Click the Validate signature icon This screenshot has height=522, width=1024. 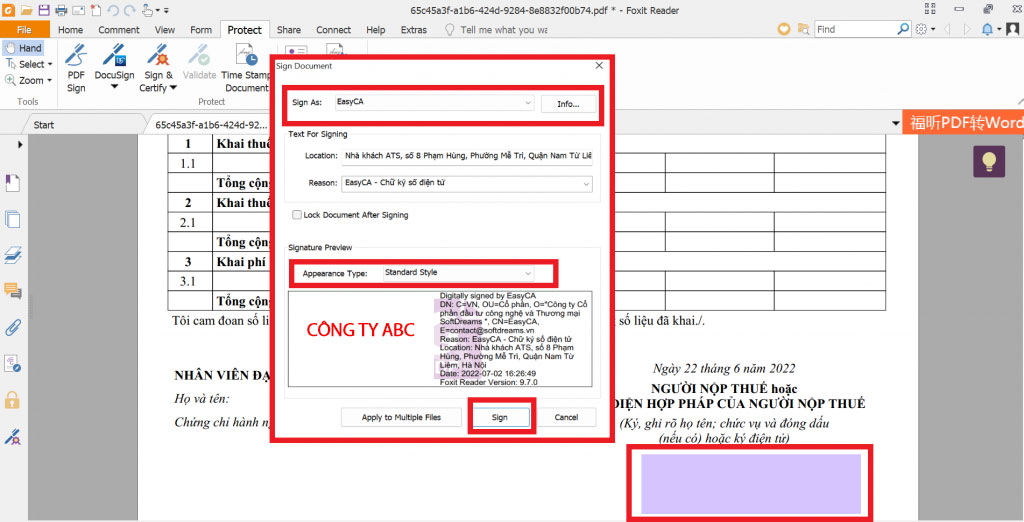[x=199, y=63]
